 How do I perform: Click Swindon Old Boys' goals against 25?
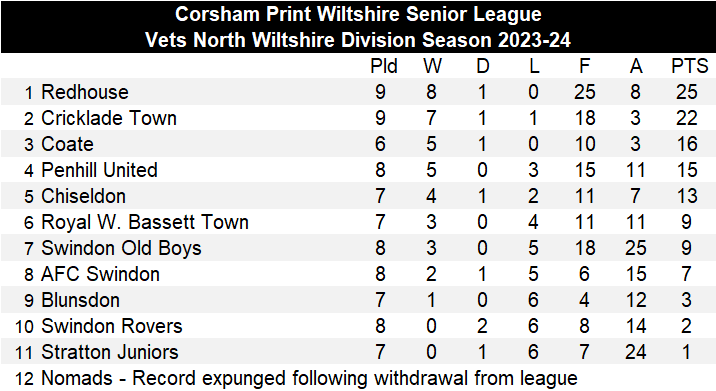(636, 248)
